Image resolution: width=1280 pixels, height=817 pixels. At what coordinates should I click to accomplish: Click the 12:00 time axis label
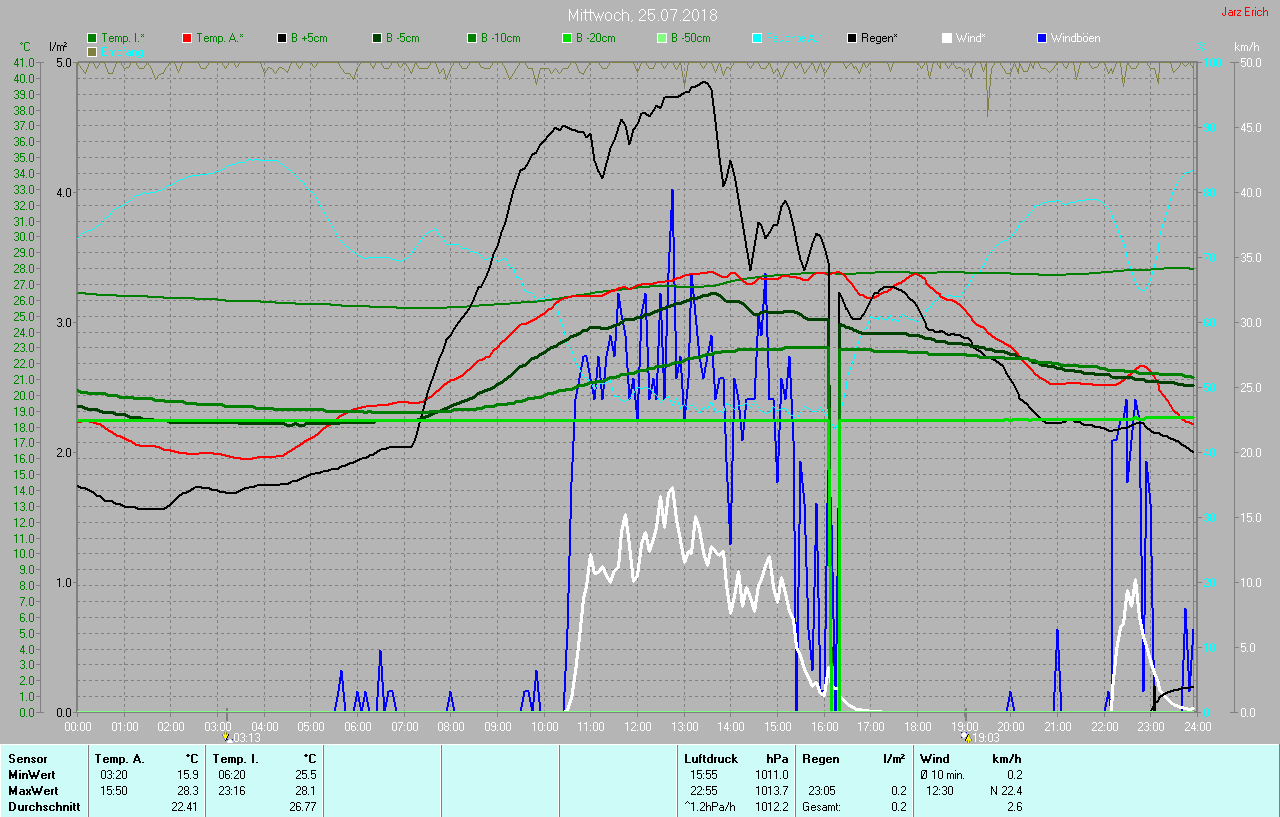click(x=638, y=726)
